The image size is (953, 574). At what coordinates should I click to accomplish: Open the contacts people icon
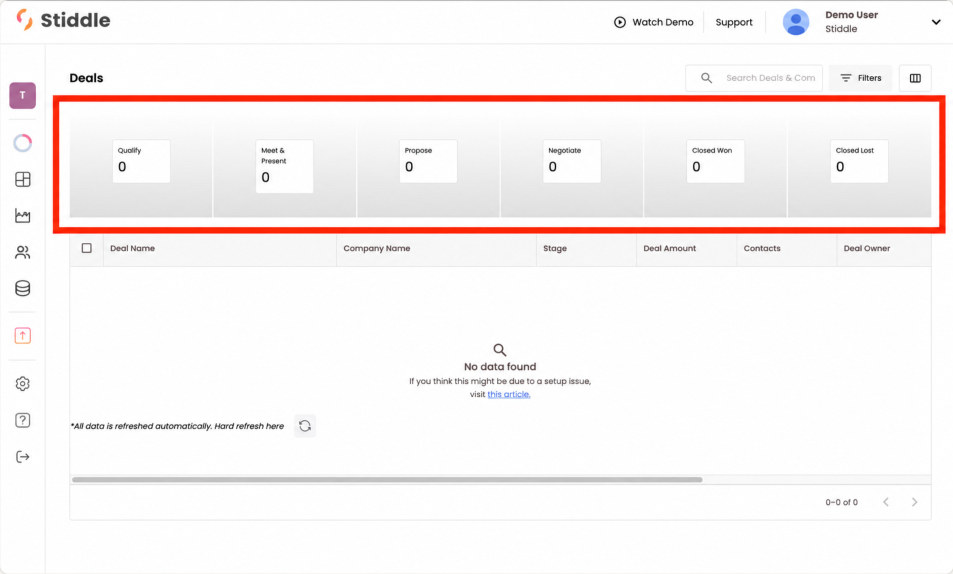(22, 252)
